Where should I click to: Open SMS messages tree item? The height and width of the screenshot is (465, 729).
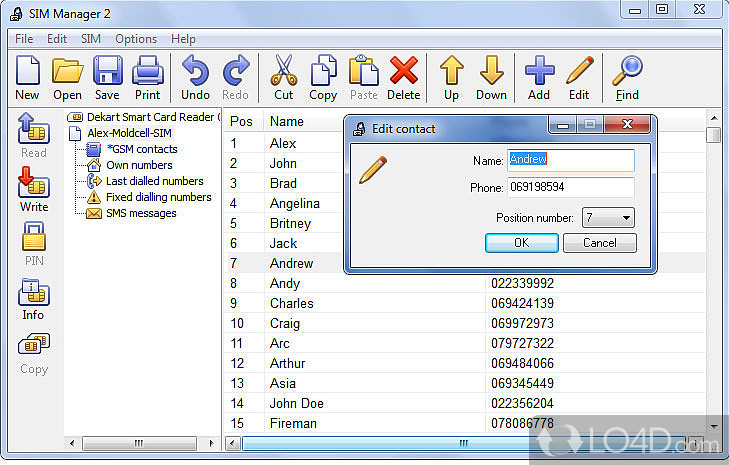tap(140, 213)
